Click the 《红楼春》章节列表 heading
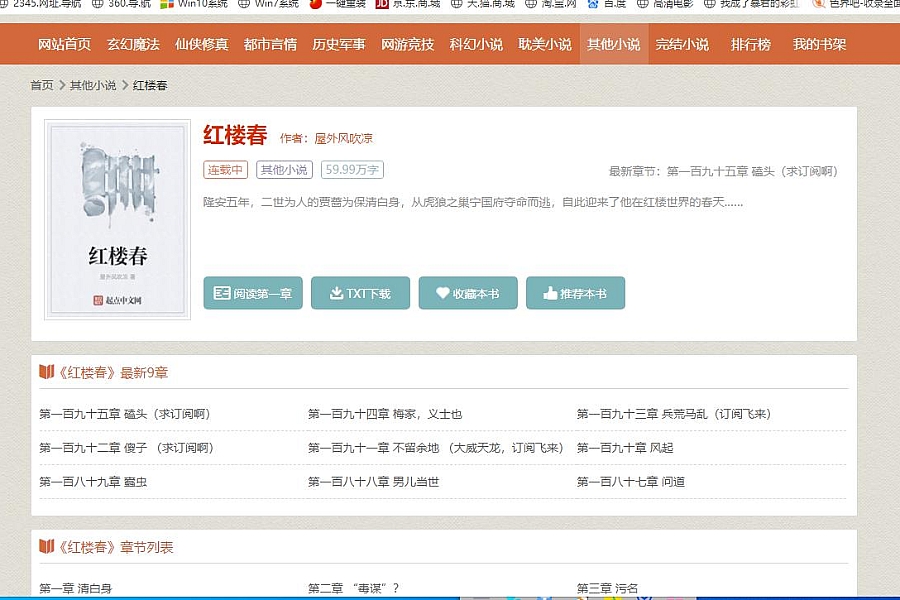900x600 pixels. pos(115,547)
